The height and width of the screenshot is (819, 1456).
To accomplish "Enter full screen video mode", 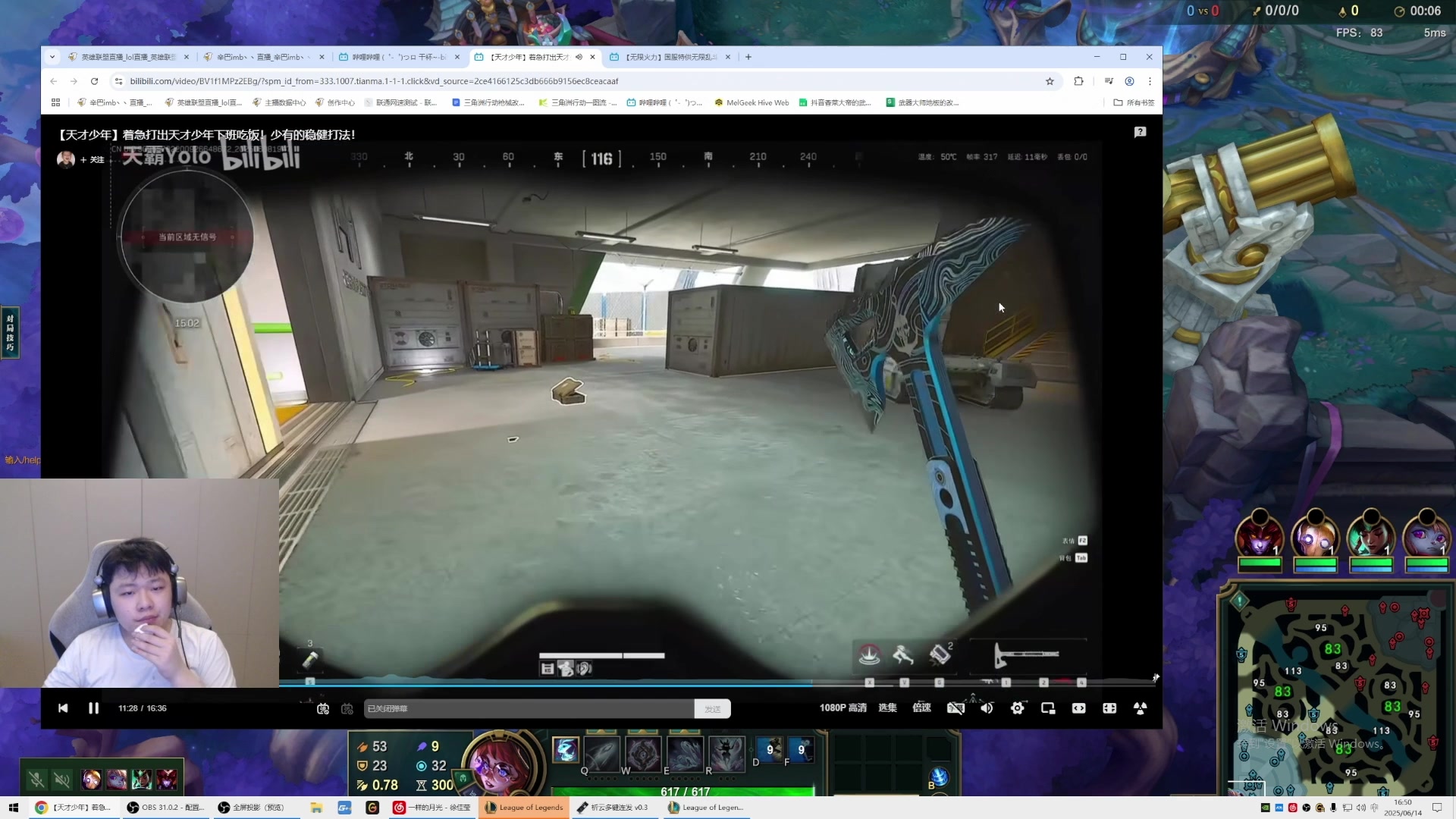I will pyautogui.click(x=1140, y=708).
